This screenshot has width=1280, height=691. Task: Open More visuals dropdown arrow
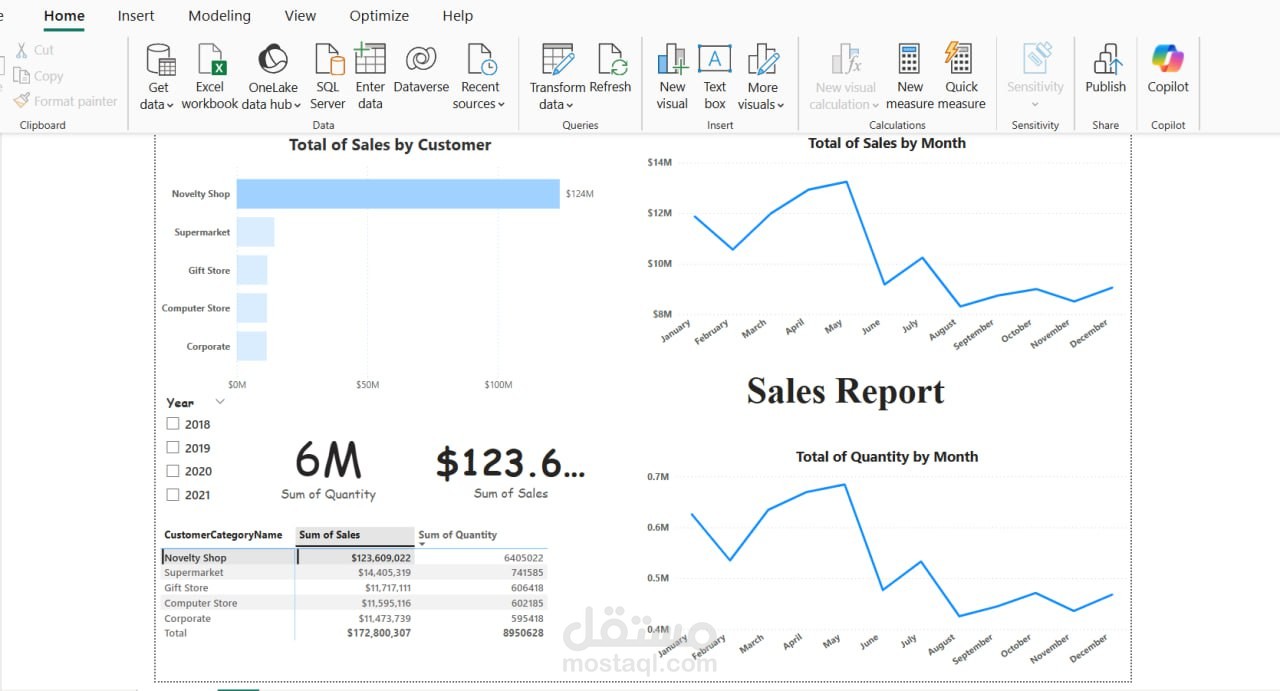[x=781, y=105]
